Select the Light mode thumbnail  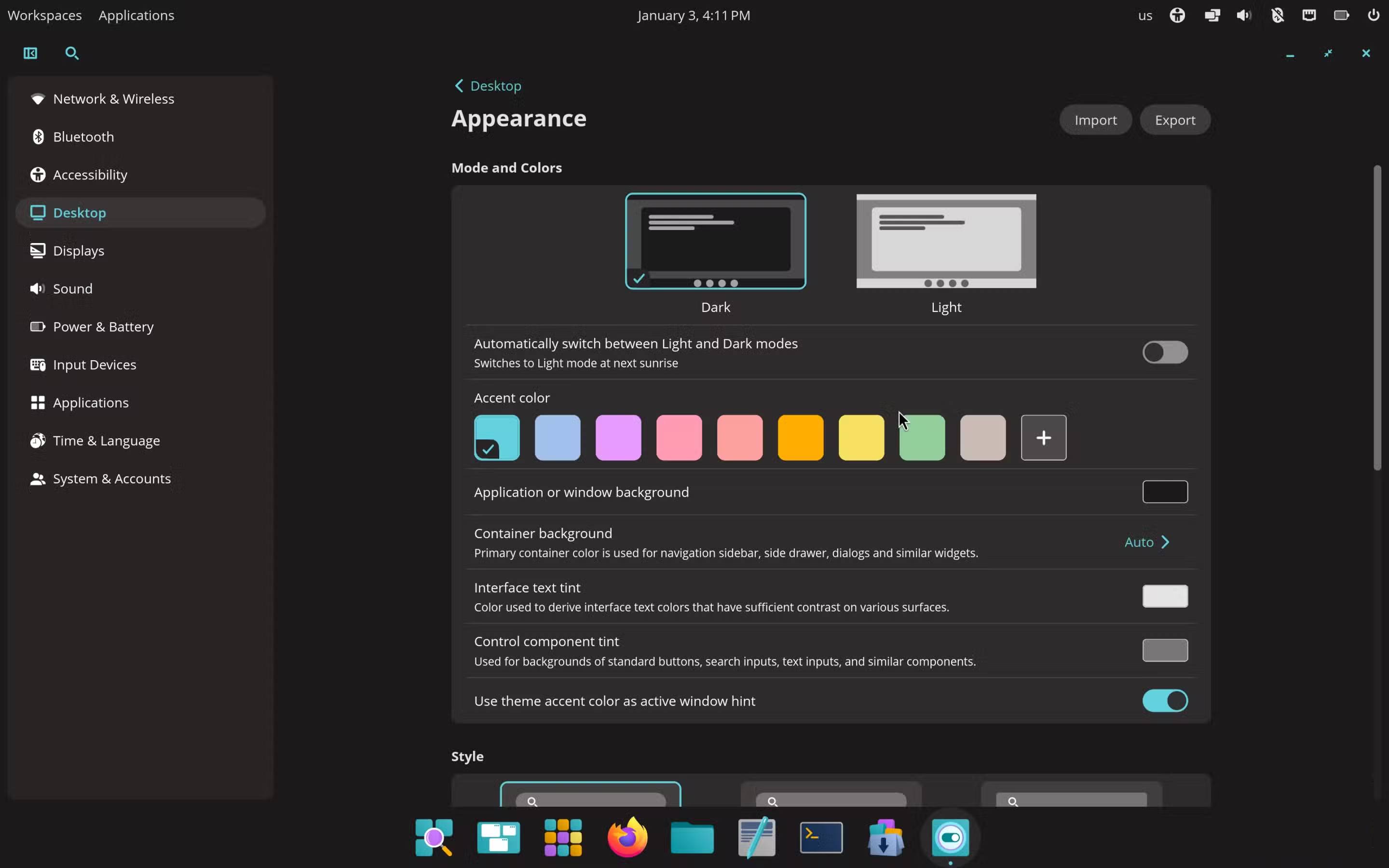pos(945,241)
